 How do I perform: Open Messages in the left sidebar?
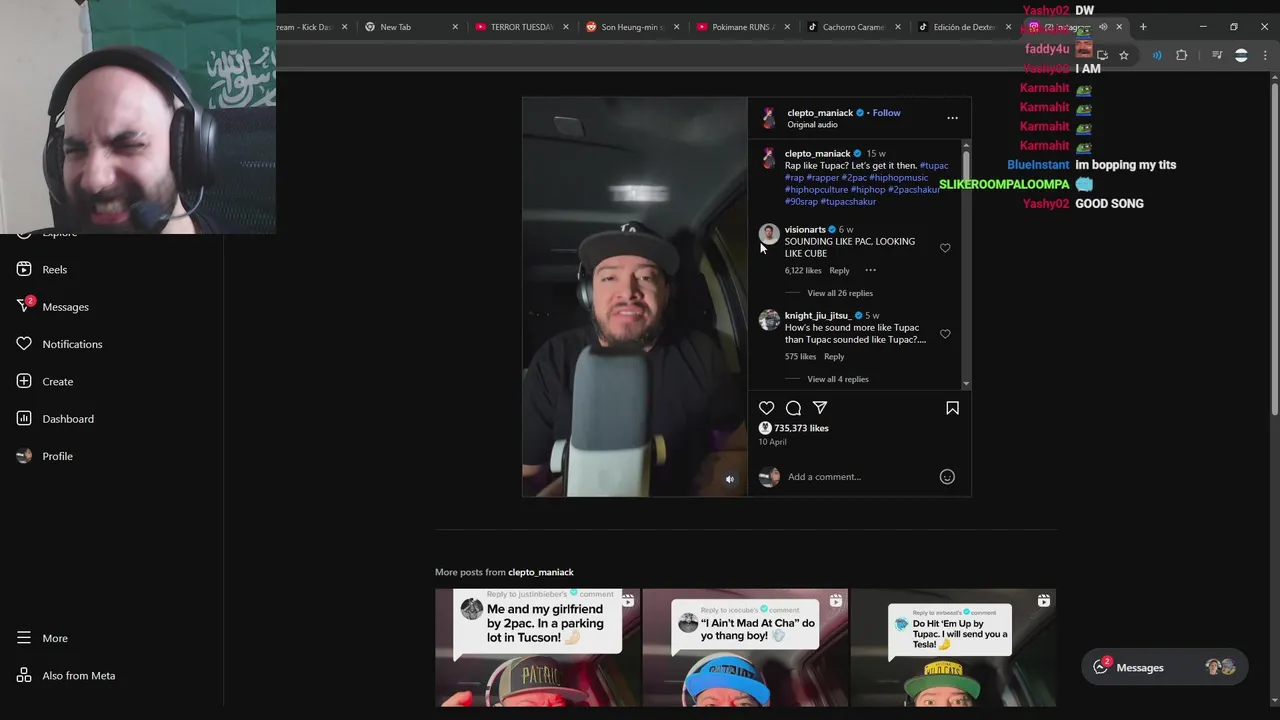tap(53, 306)
